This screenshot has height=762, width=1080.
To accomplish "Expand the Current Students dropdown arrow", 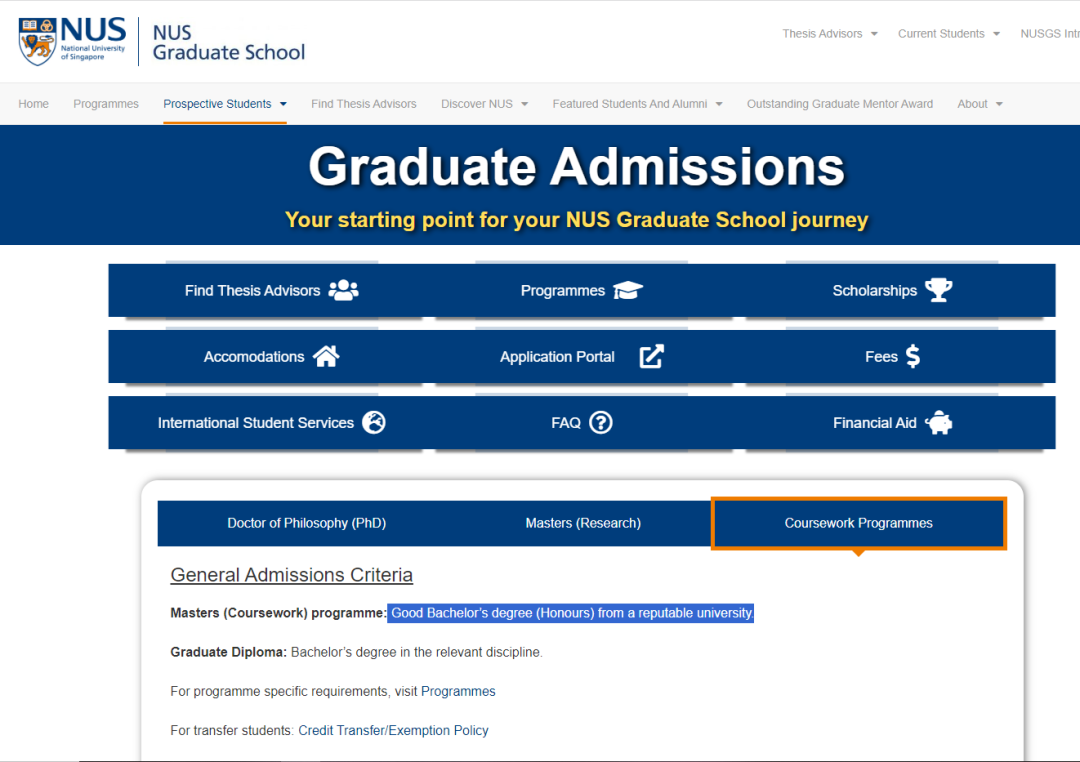I will point(996,34).
